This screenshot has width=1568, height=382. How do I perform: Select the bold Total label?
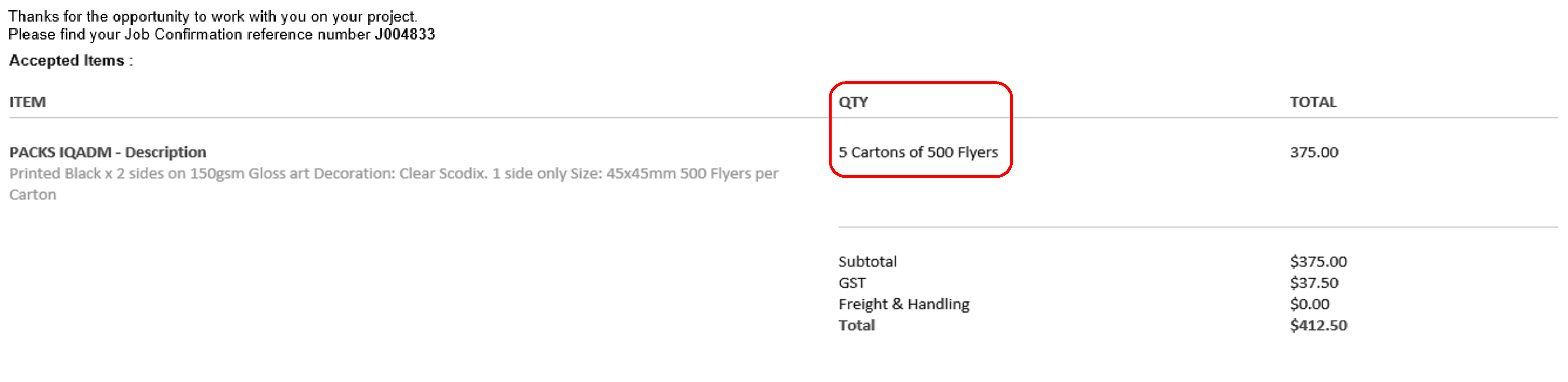coord(856,325)
